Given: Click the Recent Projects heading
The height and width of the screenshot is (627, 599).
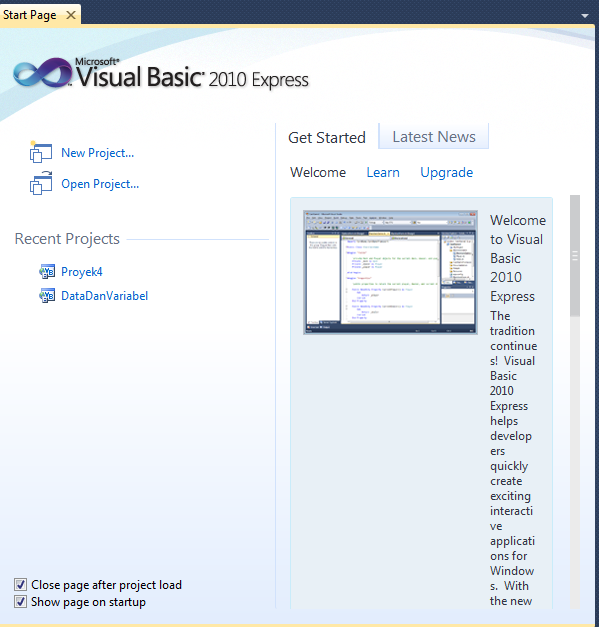Looking at the screenshot, I should (67, 239).
